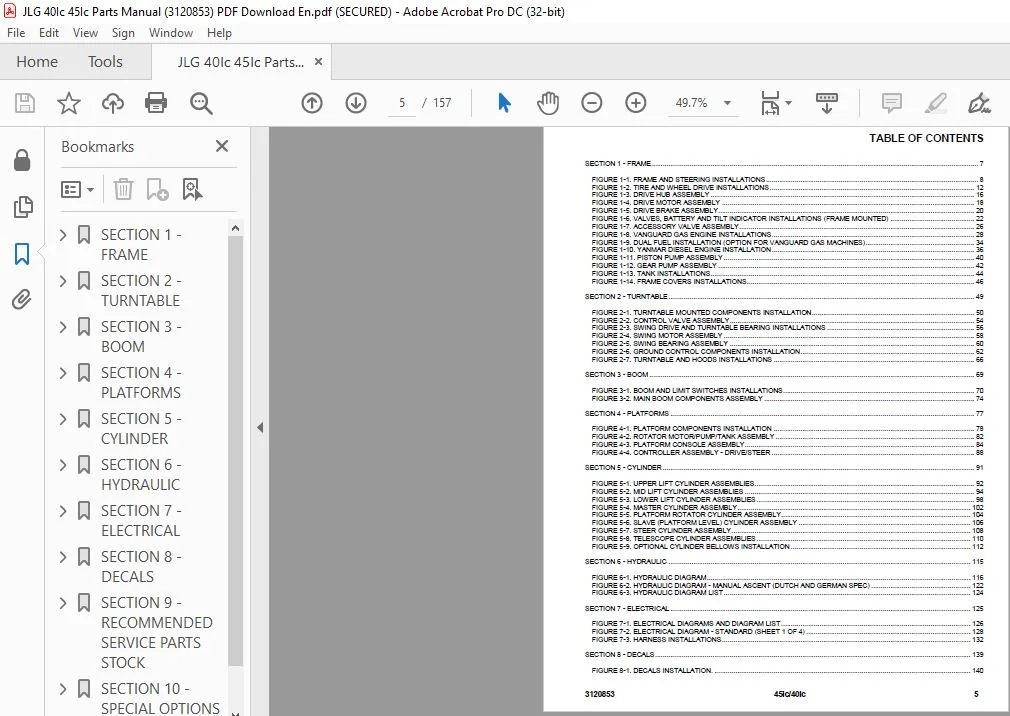Select the Highlight text tool
Screen dimensions: 1010x716
click(935, 103)
